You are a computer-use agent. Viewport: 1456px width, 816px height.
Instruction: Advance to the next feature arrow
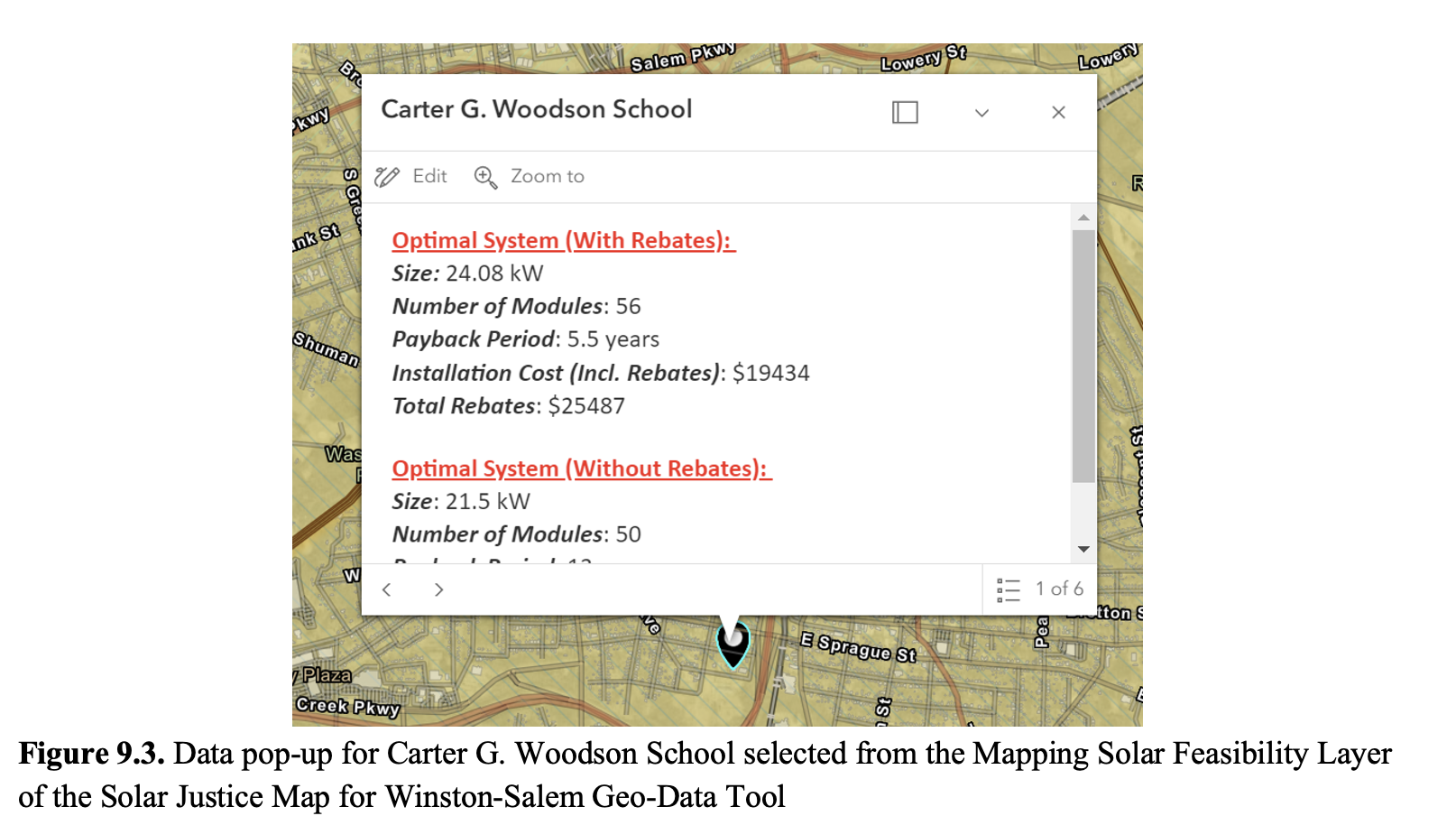point(438,589)
